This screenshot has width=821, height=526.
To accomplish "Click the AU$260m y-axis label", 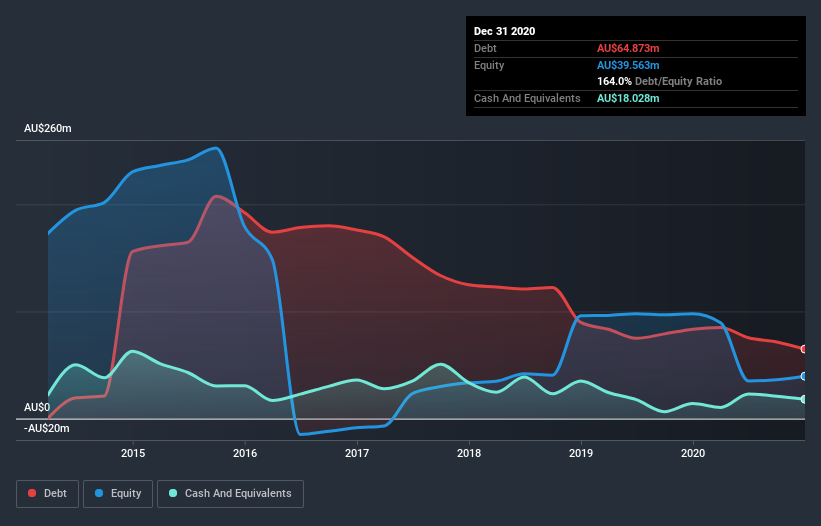I will (x=48, y=129).
